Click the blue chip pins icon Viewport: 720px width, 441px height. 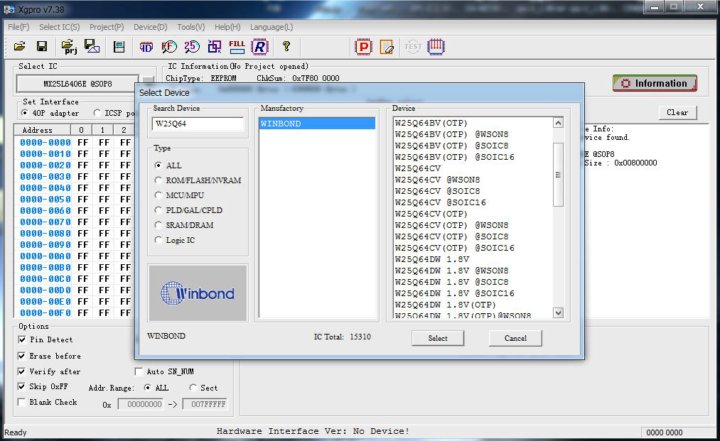click(x=436, y=46)
